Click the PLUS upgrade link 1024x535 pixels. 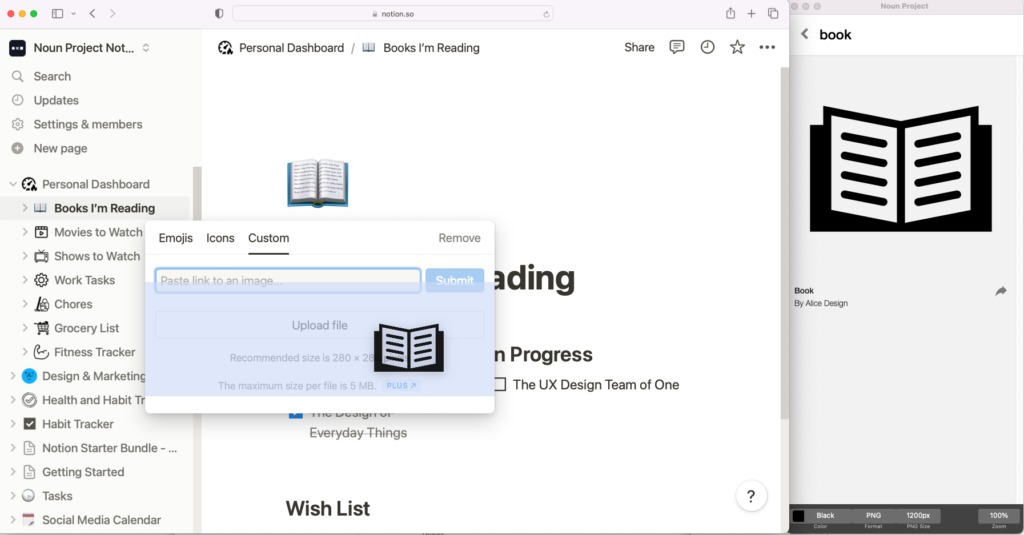(x=401, y=385)
